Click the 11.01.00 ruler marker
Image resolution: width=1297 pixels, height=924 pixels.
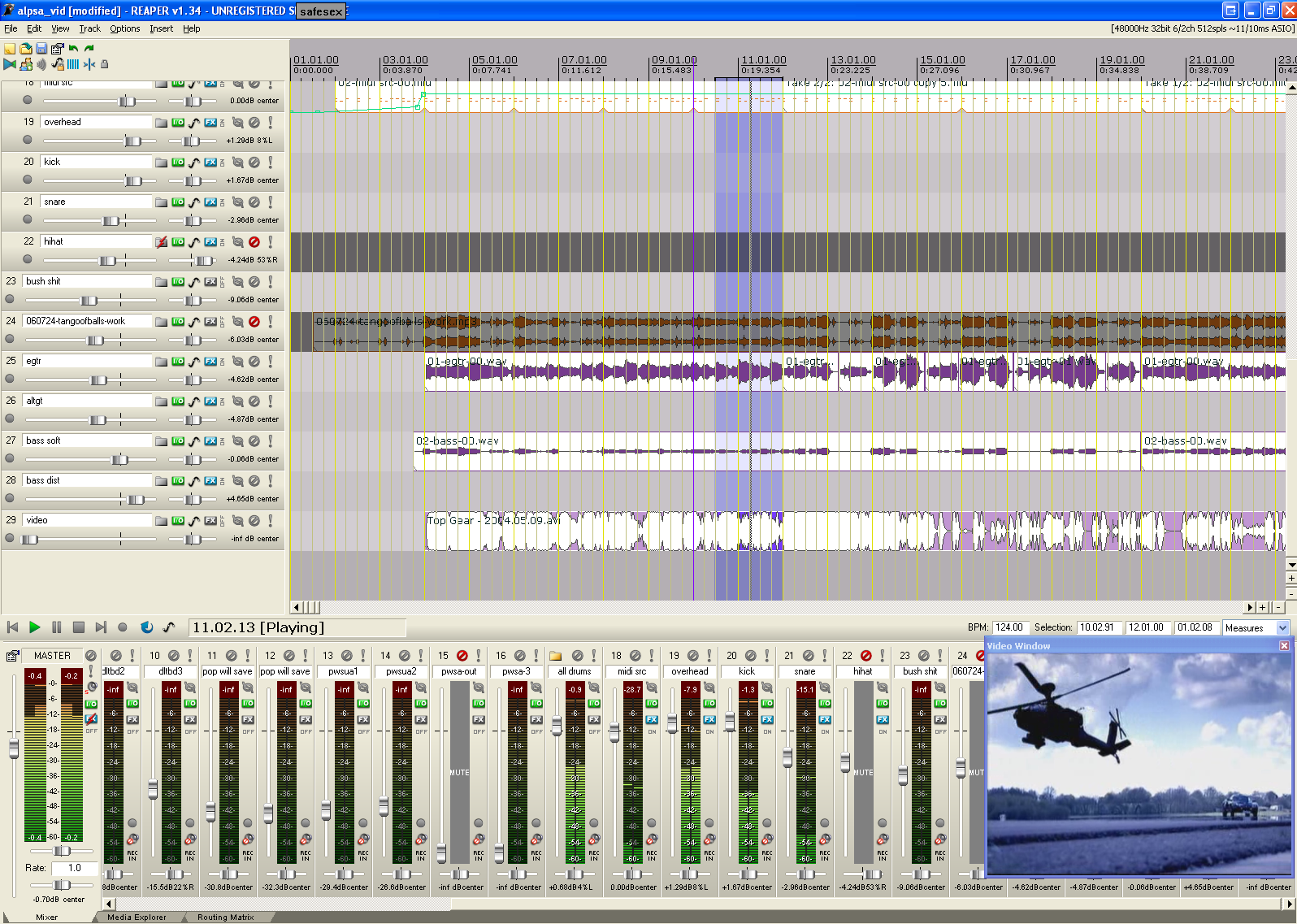pyautogui.click(x=763, y=60)
